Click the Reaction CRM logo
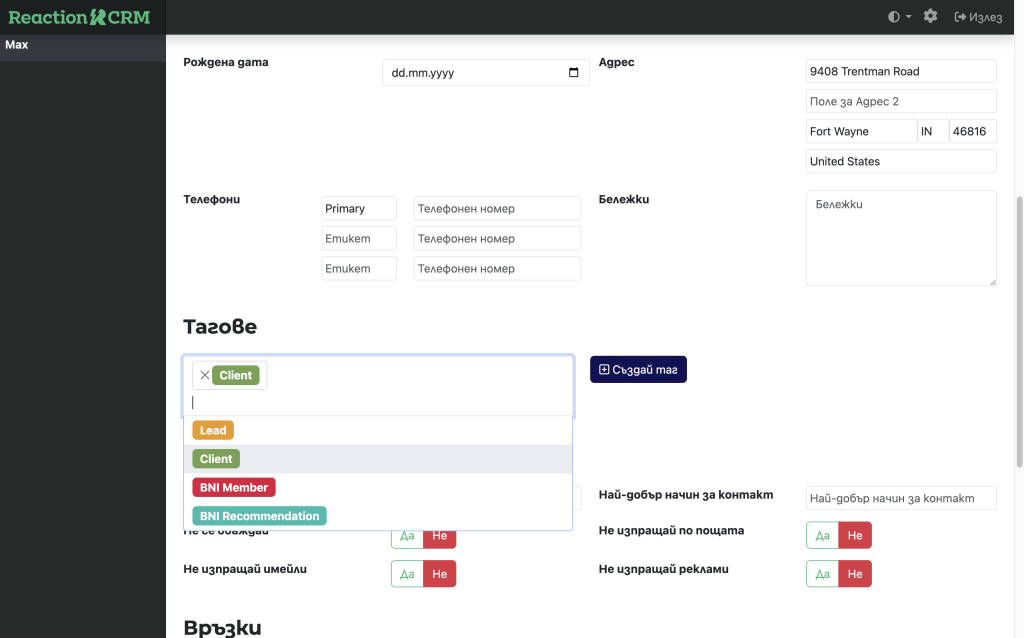 (81, 17)
